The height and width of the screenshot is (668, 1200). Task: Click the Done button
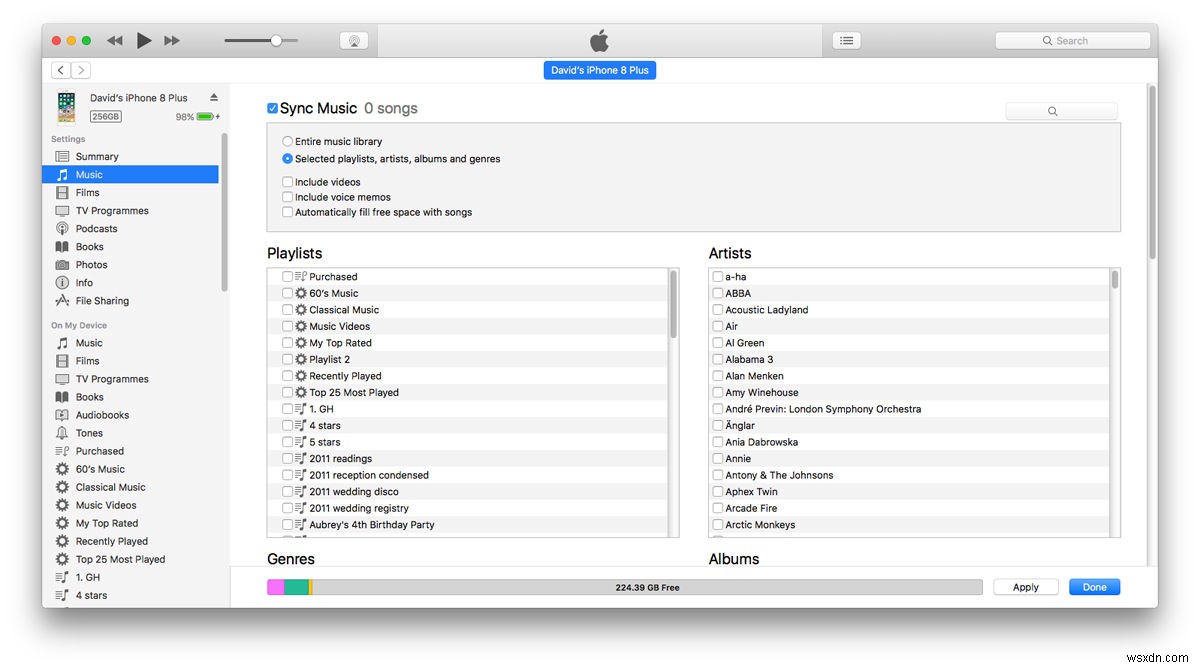(x=1093, y=587)
